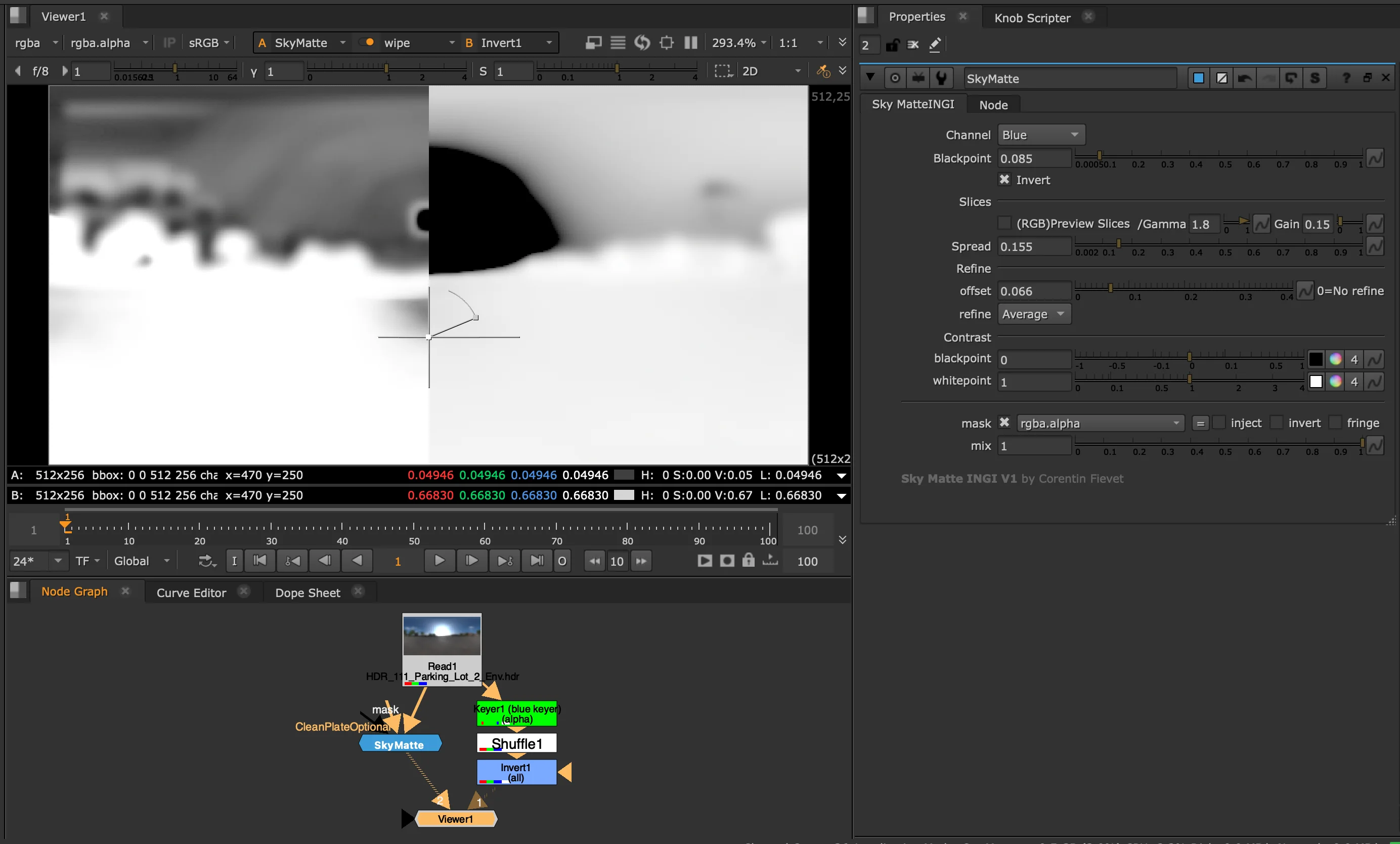Screen dimensions: 1400x844
Task: Click the viewer pause updates icon
Action: (x=690, y=43)
